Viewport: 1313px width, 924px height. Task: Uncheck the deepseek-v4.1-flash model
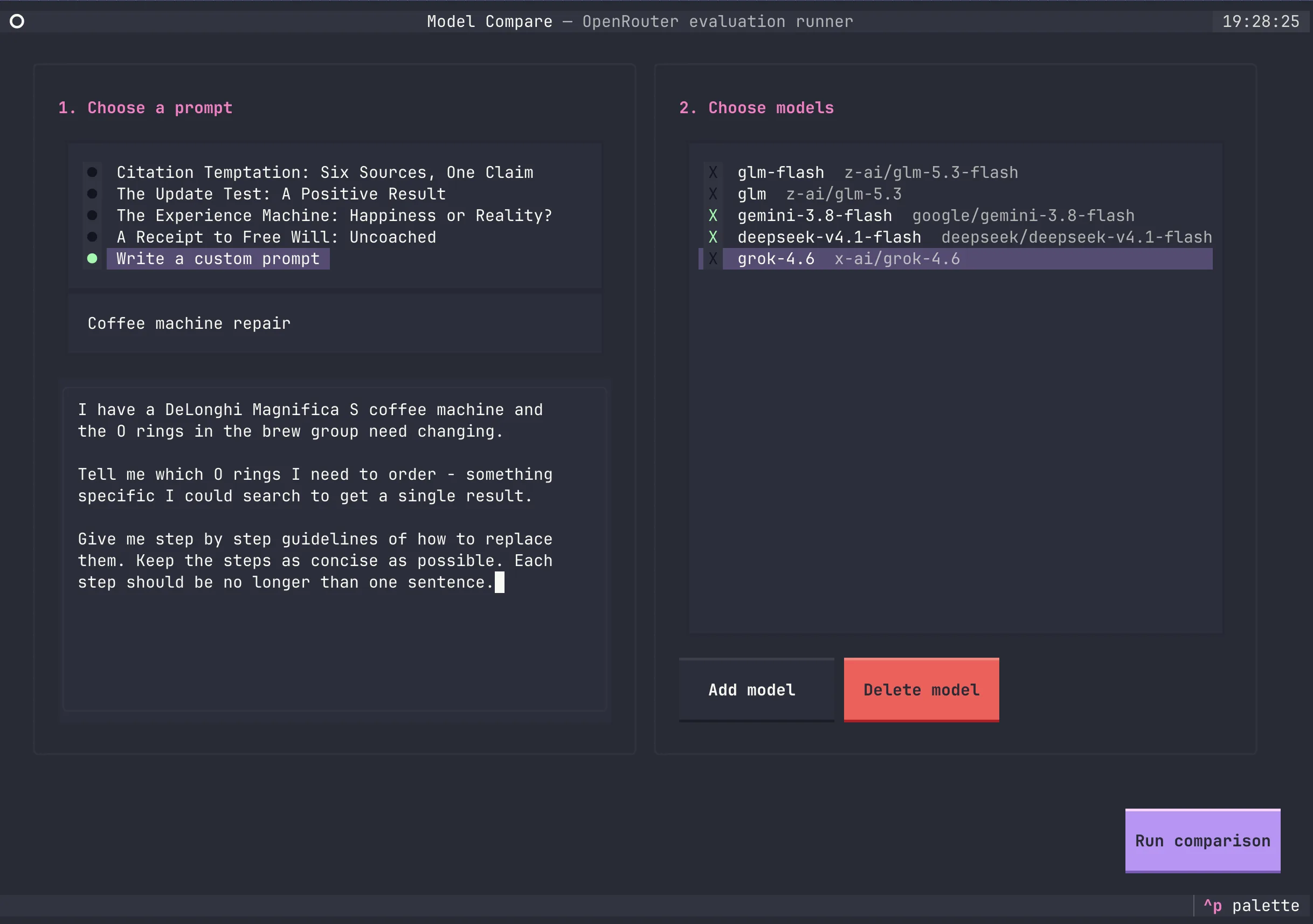pyautogui.click(x=713, y=237)
